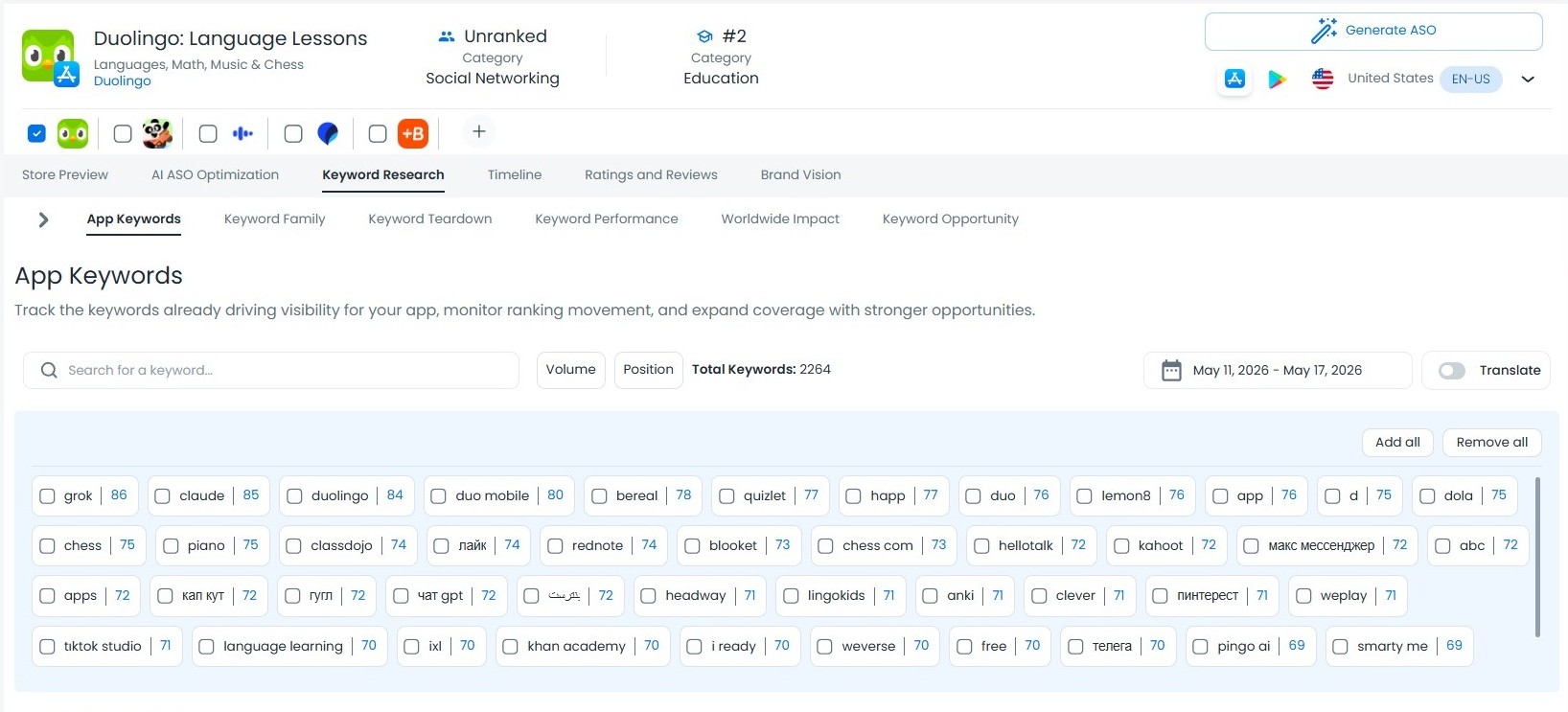Open the Keyword Teardown sub-tab
Image resolution: width=1568 pixels, height=712 pixels.
[430, 218]
